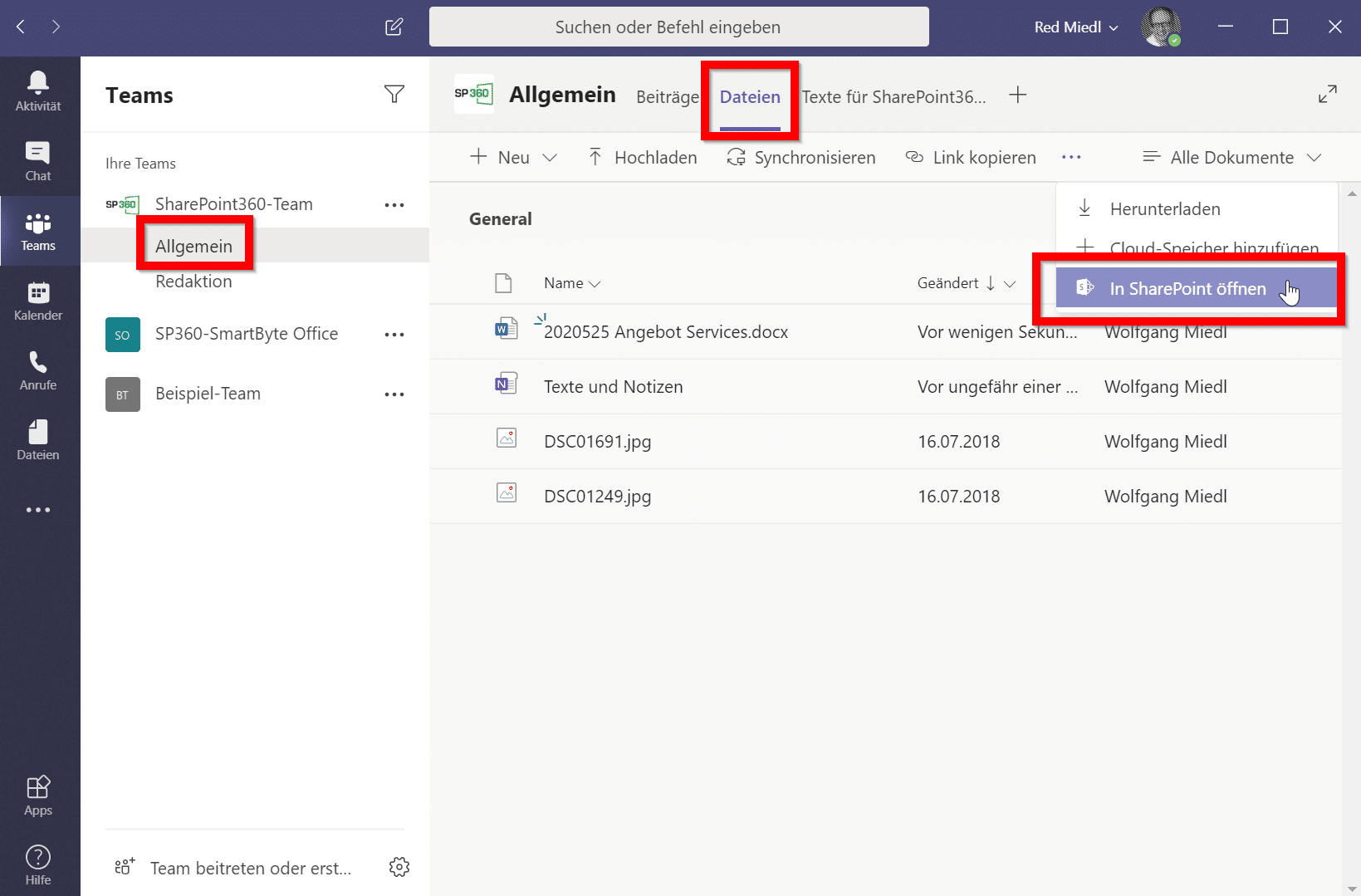
Task: Choose Cloud-Speicher hinzufügen menu item
Action: (1197, 247)
